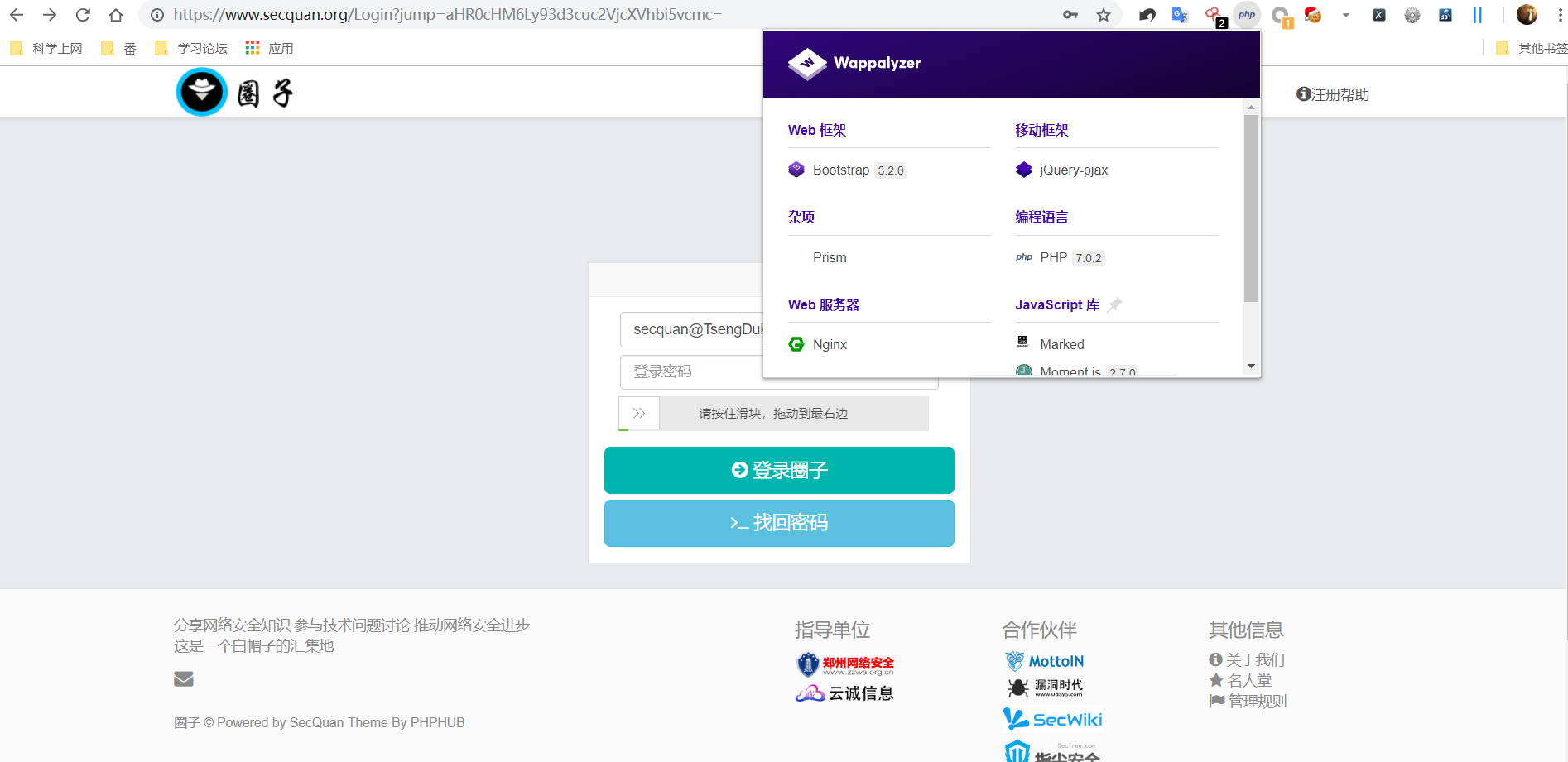Open the 注册帮助 registration help link

point(1333,94)
